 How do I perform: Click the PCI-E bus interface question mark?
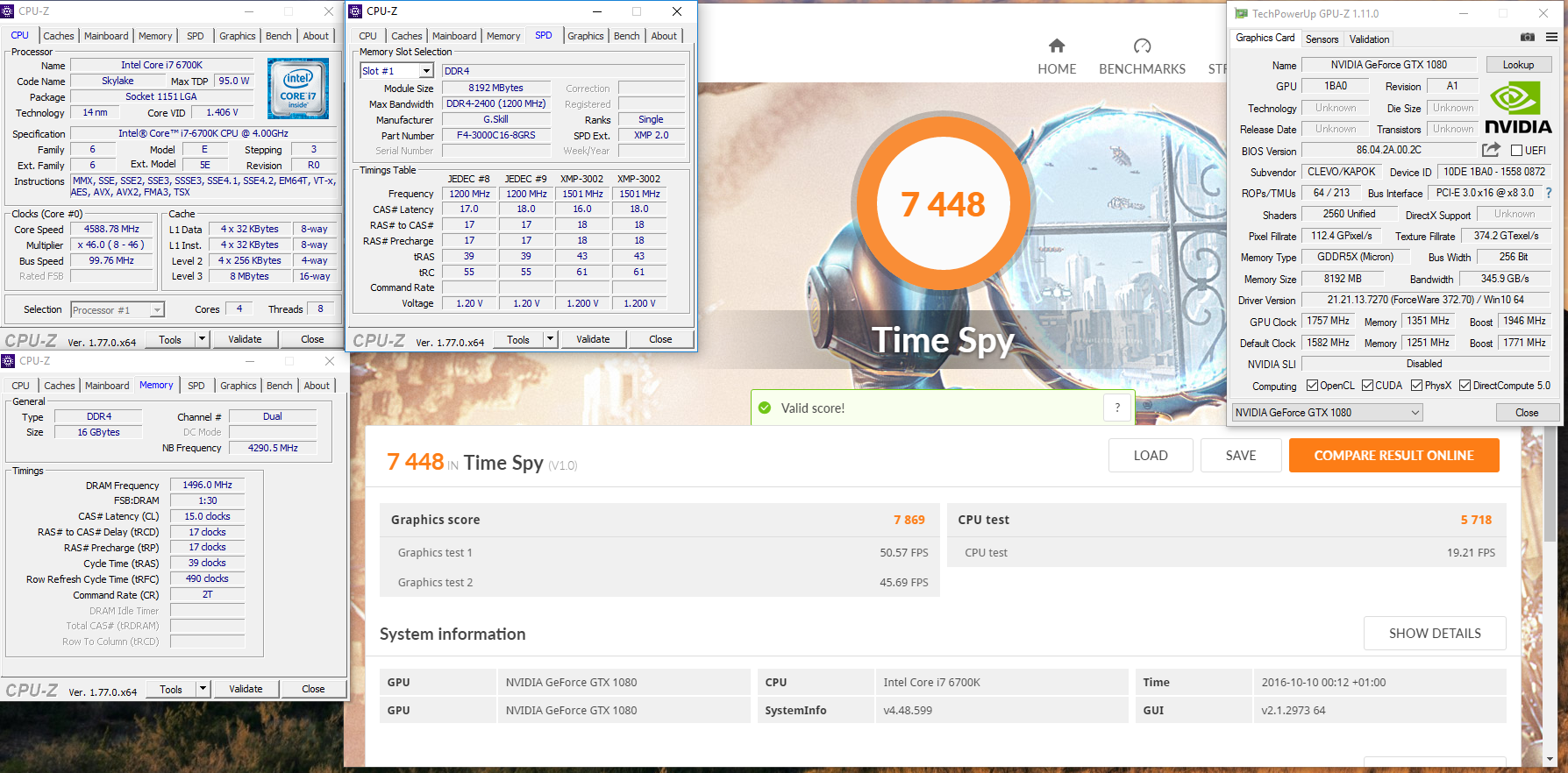click(1548, 193)
